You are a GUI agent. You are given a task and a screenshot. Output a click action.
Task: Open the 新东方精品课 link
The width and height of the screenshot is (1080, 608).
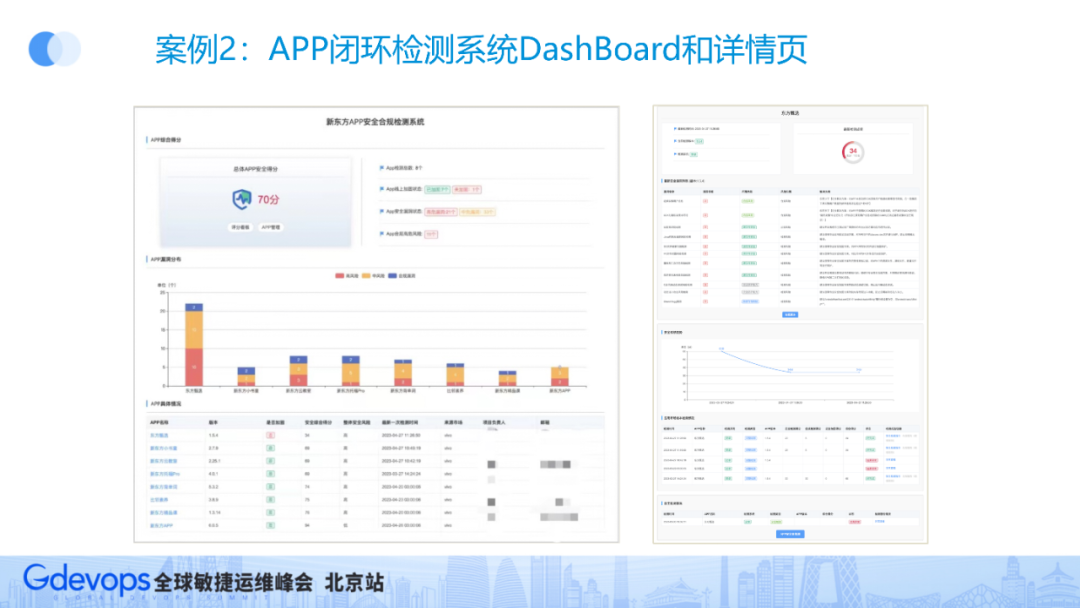[x=164, y=512]
